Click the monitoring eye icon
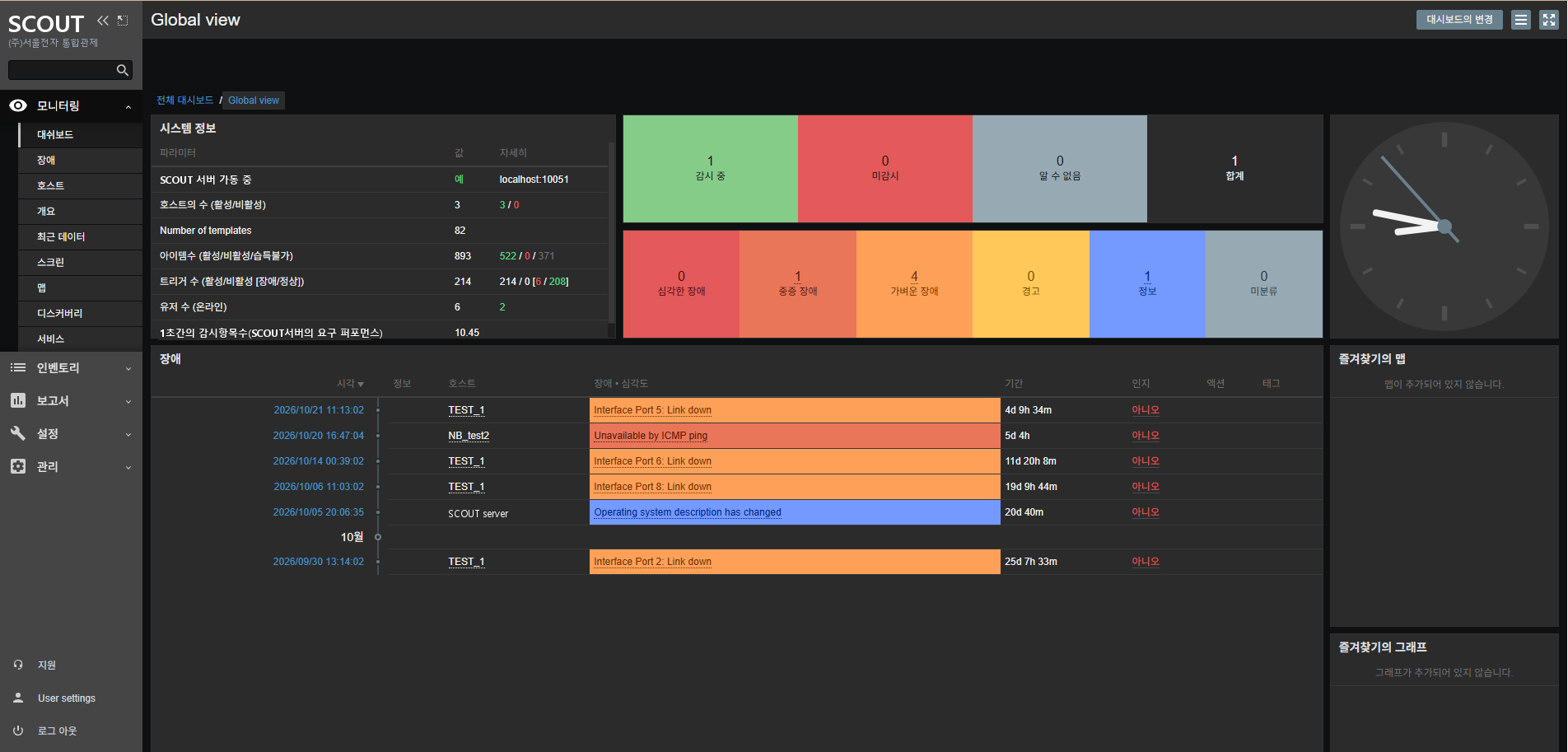The height and width of the screenshot is (752, 1568). click(x=18, y=105)
